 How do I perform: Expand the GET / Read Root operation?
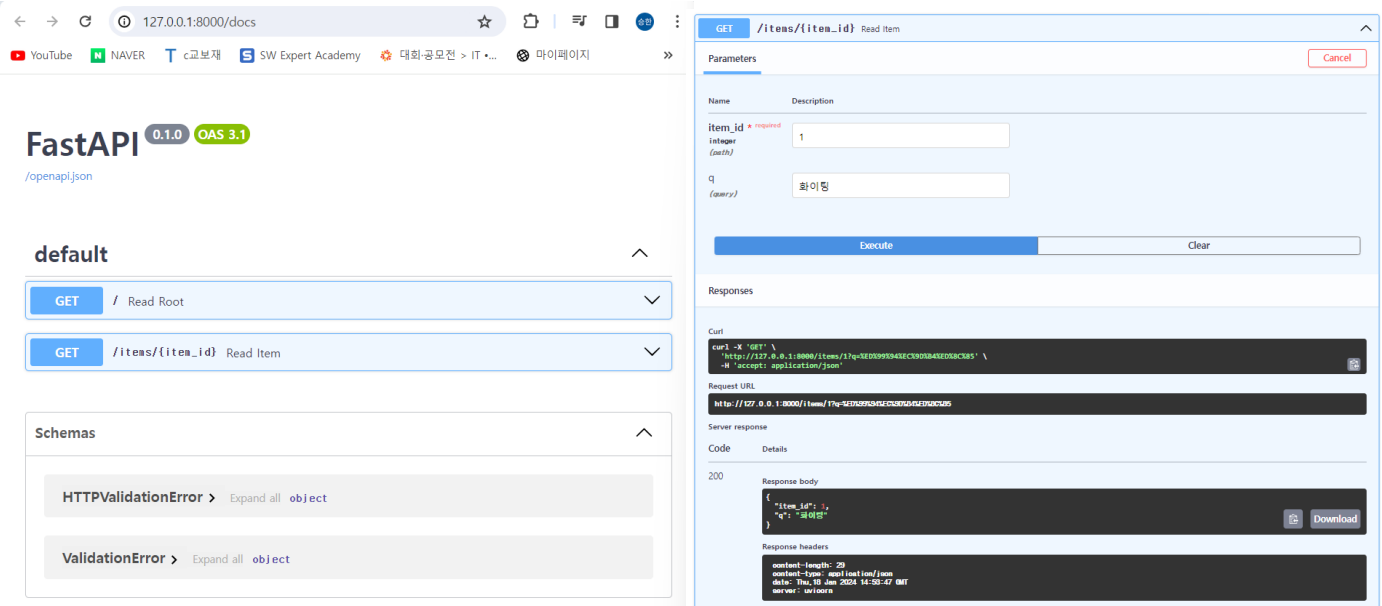(348, 300)
